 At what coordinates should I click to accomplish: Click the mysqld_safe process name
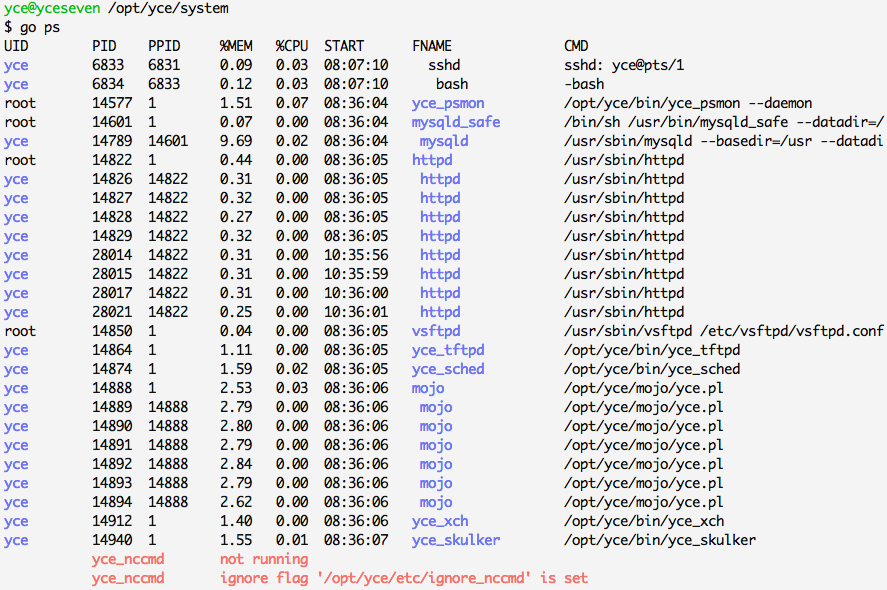point(456,122)
